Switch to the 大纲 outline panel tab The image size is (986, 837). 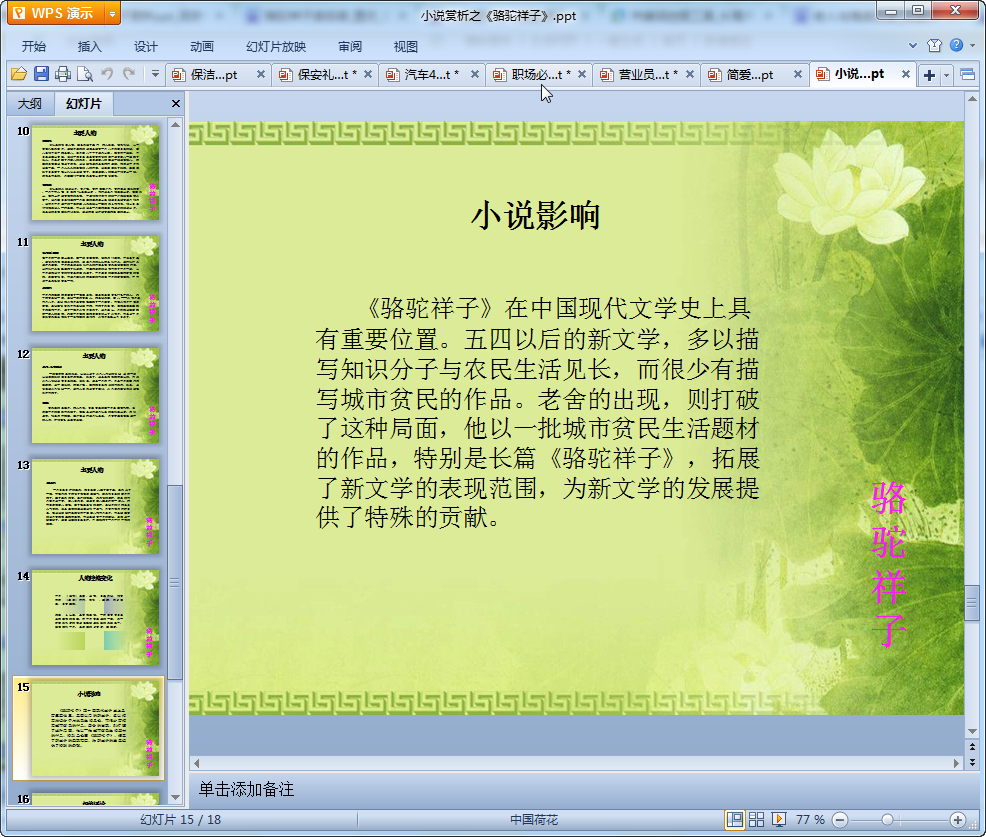point(30,104)
